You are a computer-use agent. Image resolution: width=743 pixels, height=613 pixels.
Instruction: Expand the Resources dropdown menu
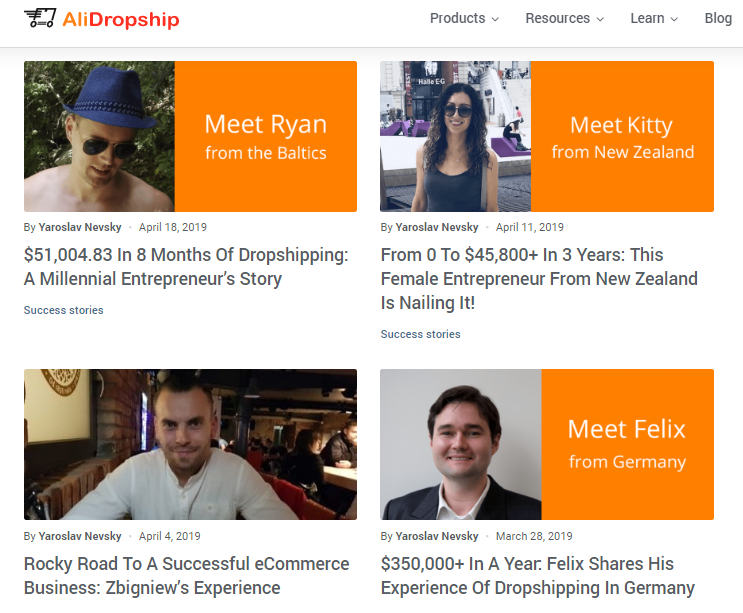[x=564, y=18]
